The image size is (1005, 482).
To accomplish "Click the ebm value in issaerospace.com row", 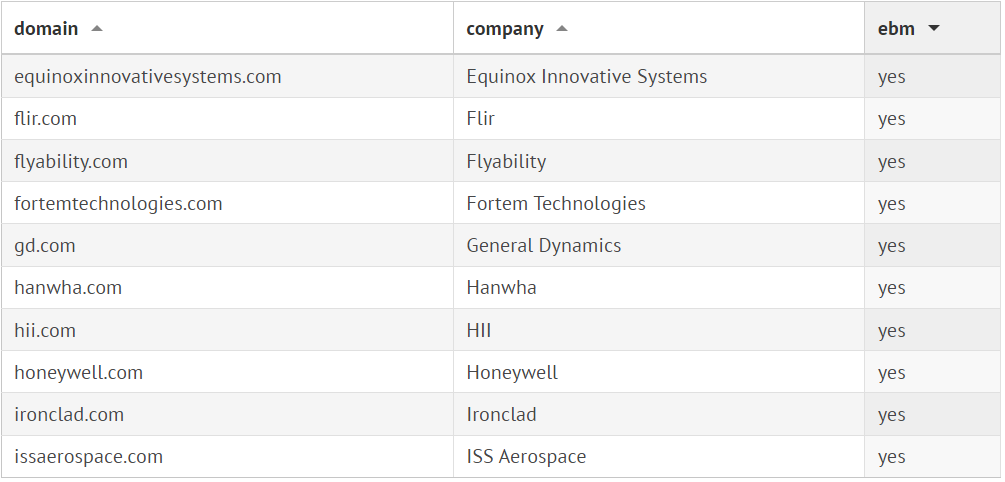I will [892, 457].
